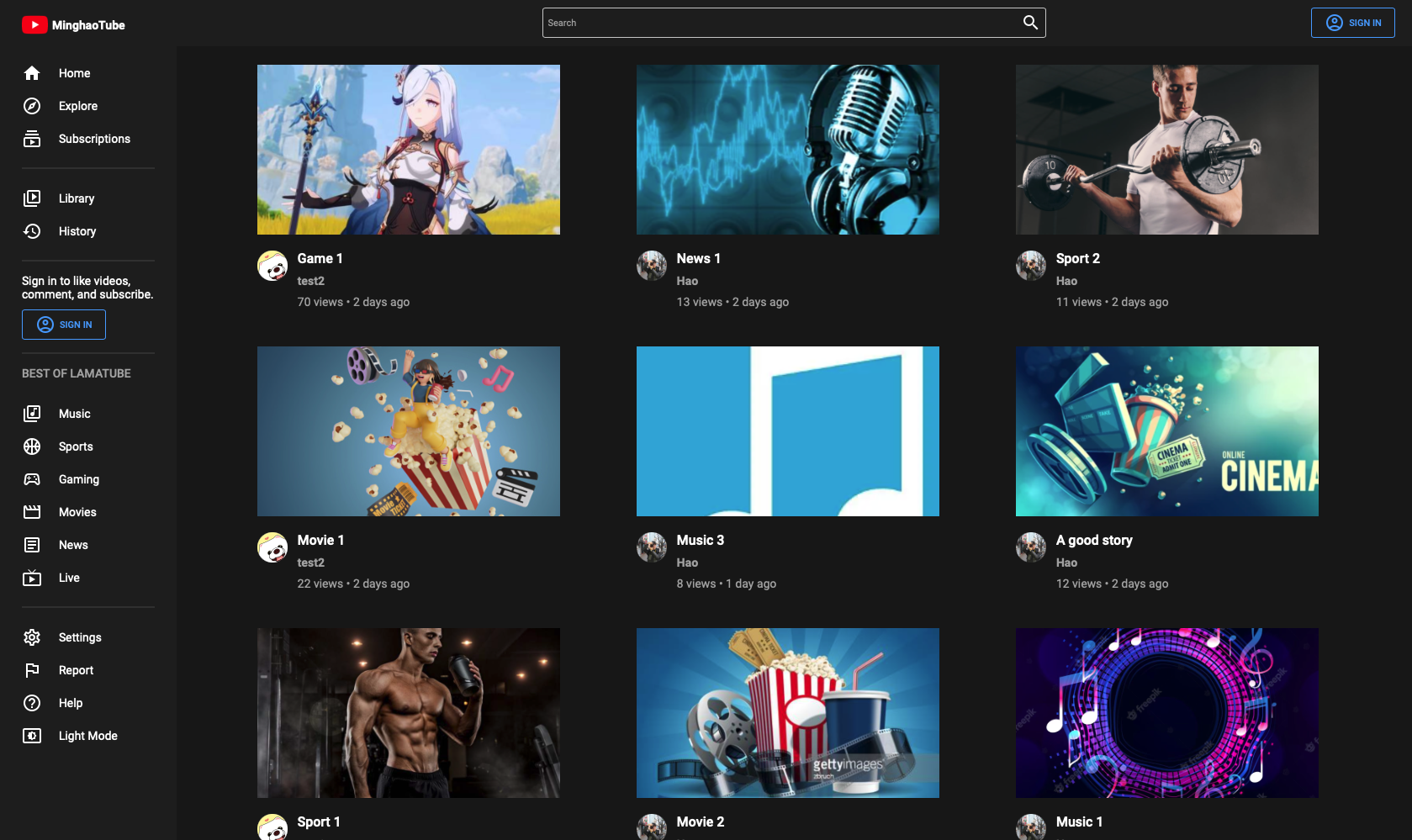Image resolution: width=1412 pixels, height=840 pixels.
Task: Click test2 avatar beside Movie 1
Action: (272, 547)
